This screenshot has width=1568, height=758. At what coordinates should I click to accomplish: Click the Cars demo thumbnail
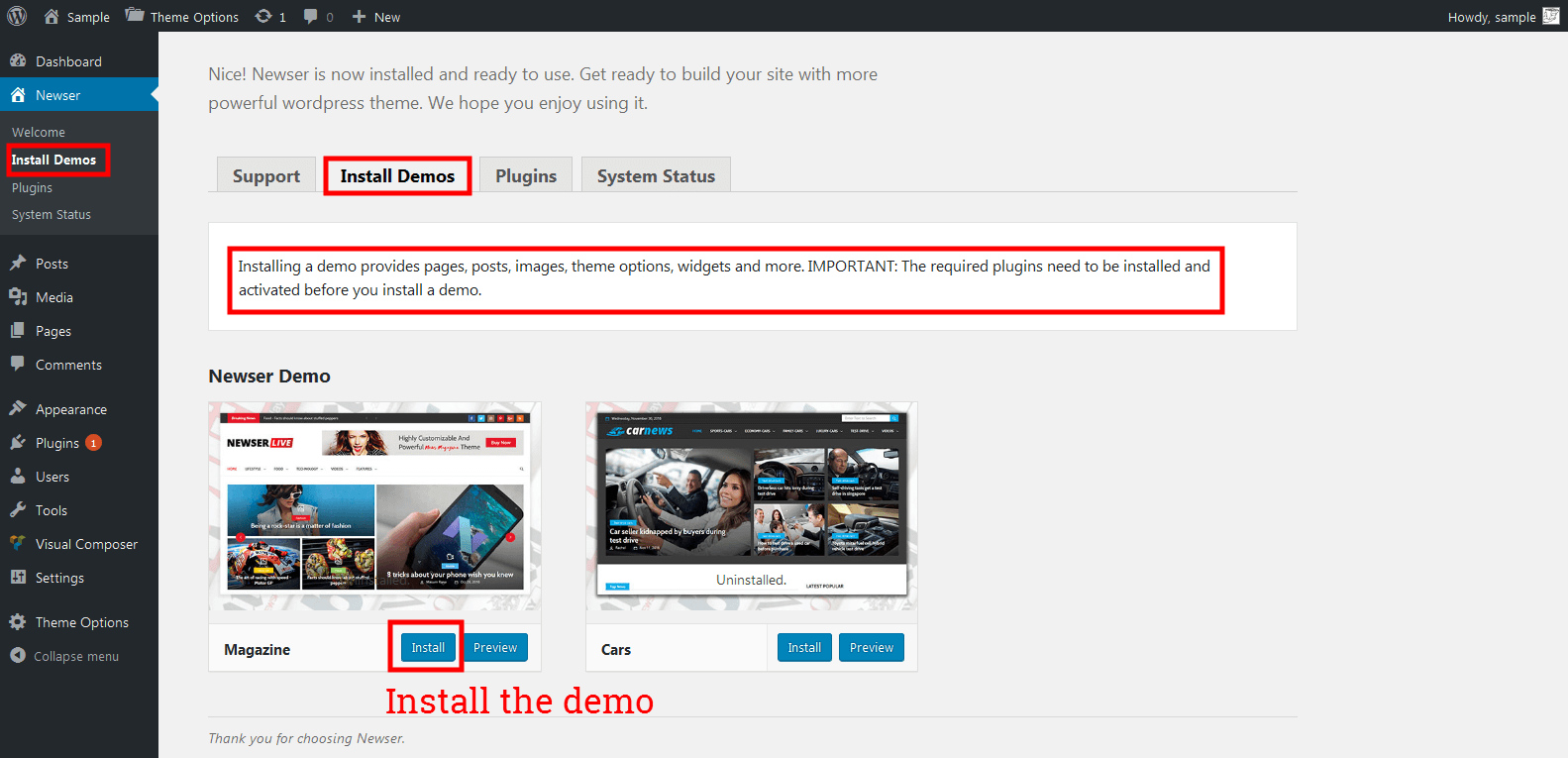pos(751,505)
